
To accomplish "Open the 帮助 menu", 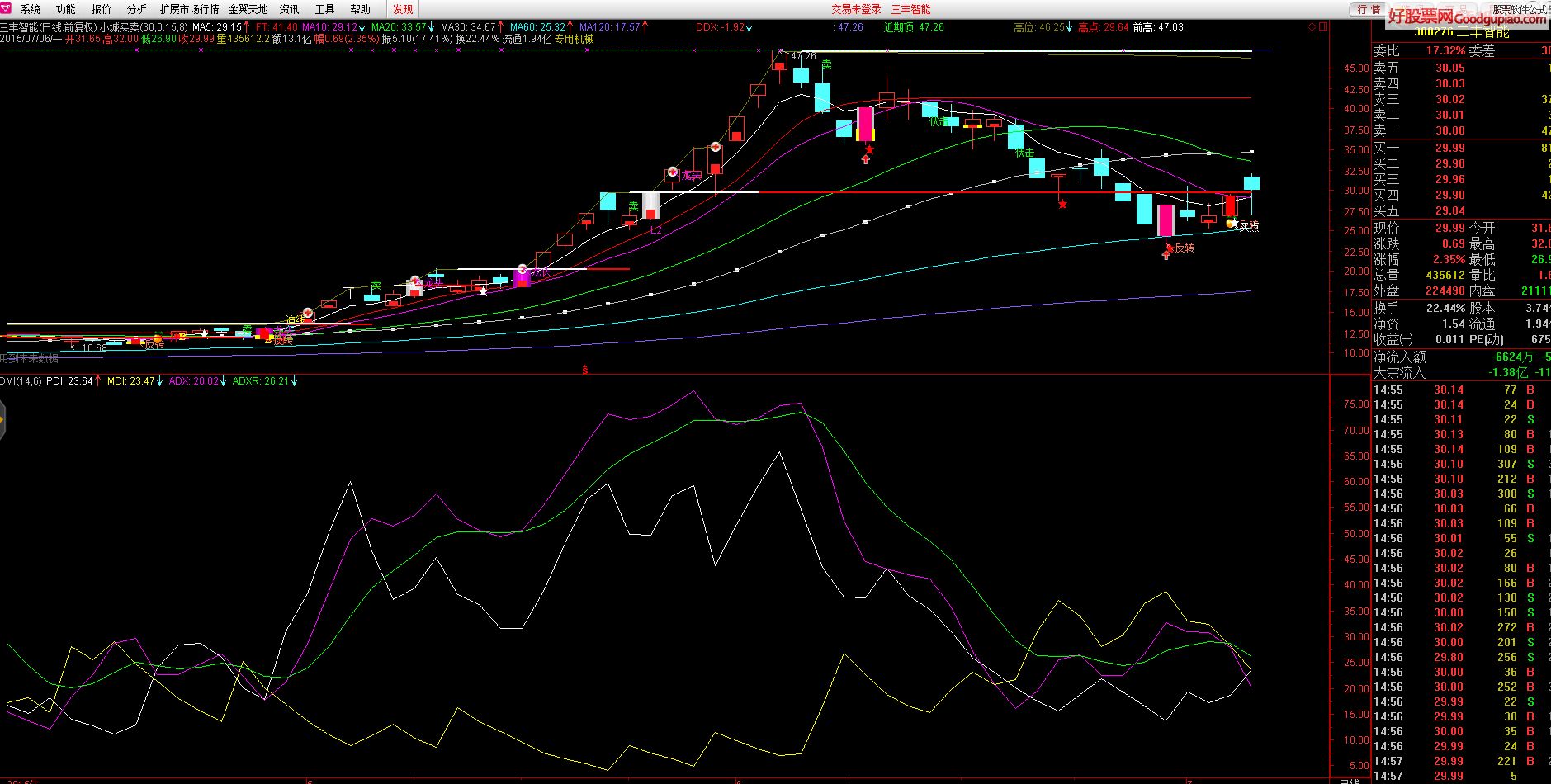I will point(361,9).
